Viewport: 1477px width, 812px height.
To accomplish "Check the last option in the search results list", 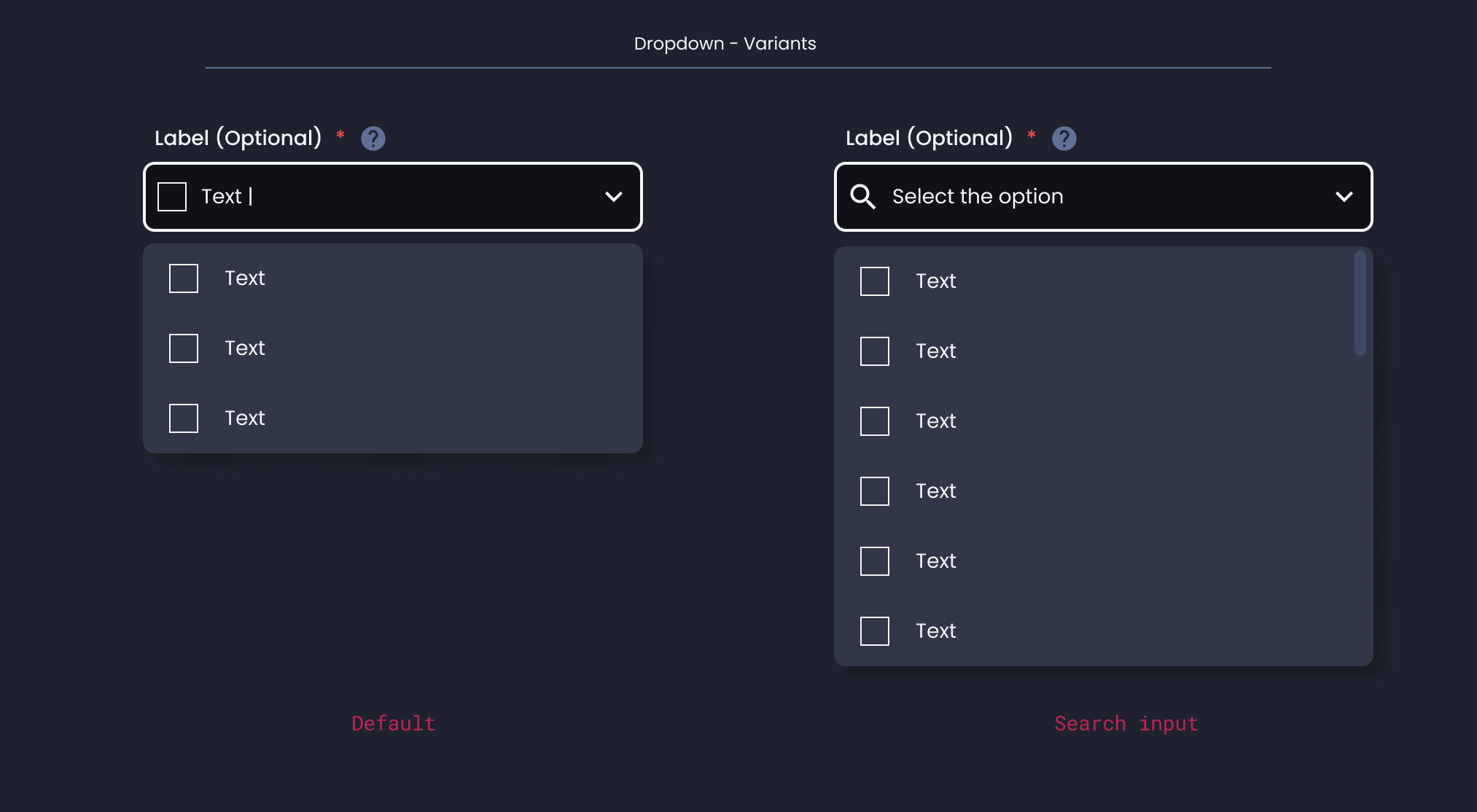I will [x=874, y=631].
